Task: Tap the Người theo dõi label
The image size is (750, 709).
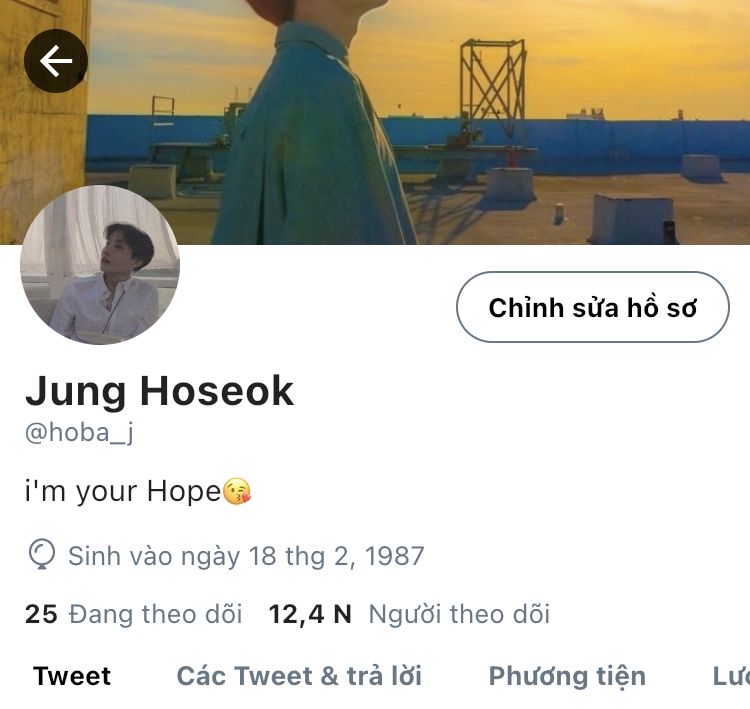Action: pos(459,614)
